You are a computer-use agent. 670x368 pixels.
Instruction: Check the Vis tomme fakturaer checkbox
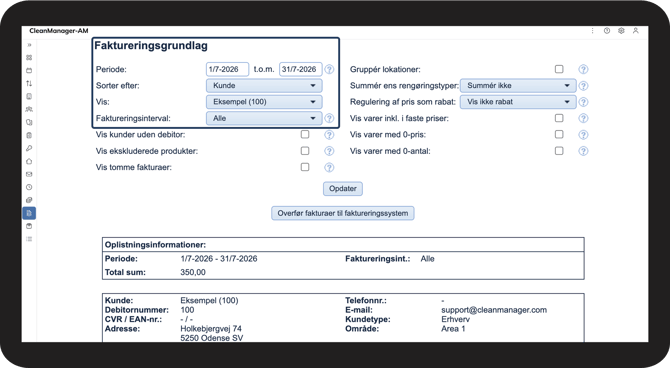tap(305, 167)
